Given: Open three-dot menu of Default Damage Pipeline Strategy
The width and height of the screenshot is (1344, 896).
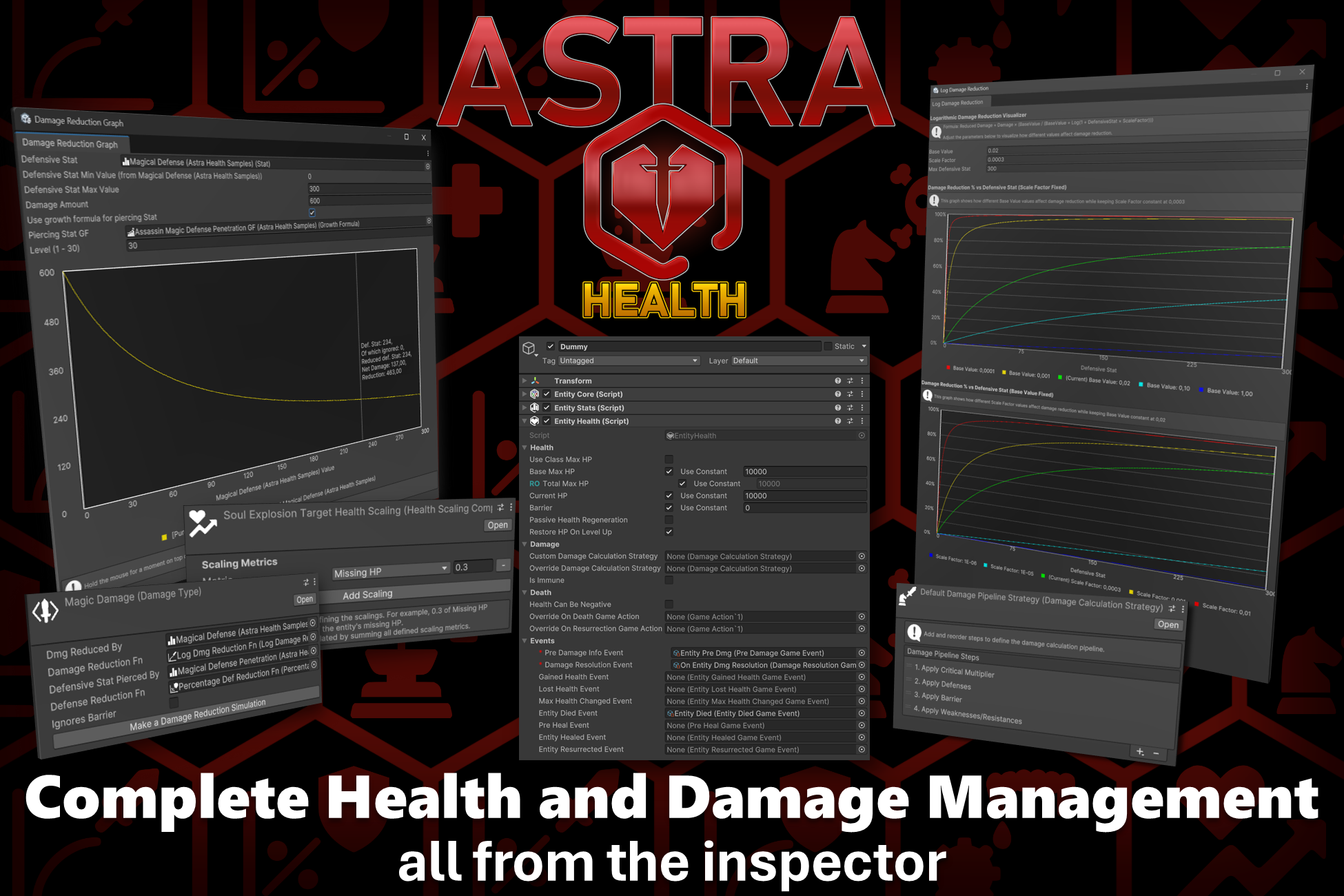Looking at the screenshot, I should coord(1183,609).
